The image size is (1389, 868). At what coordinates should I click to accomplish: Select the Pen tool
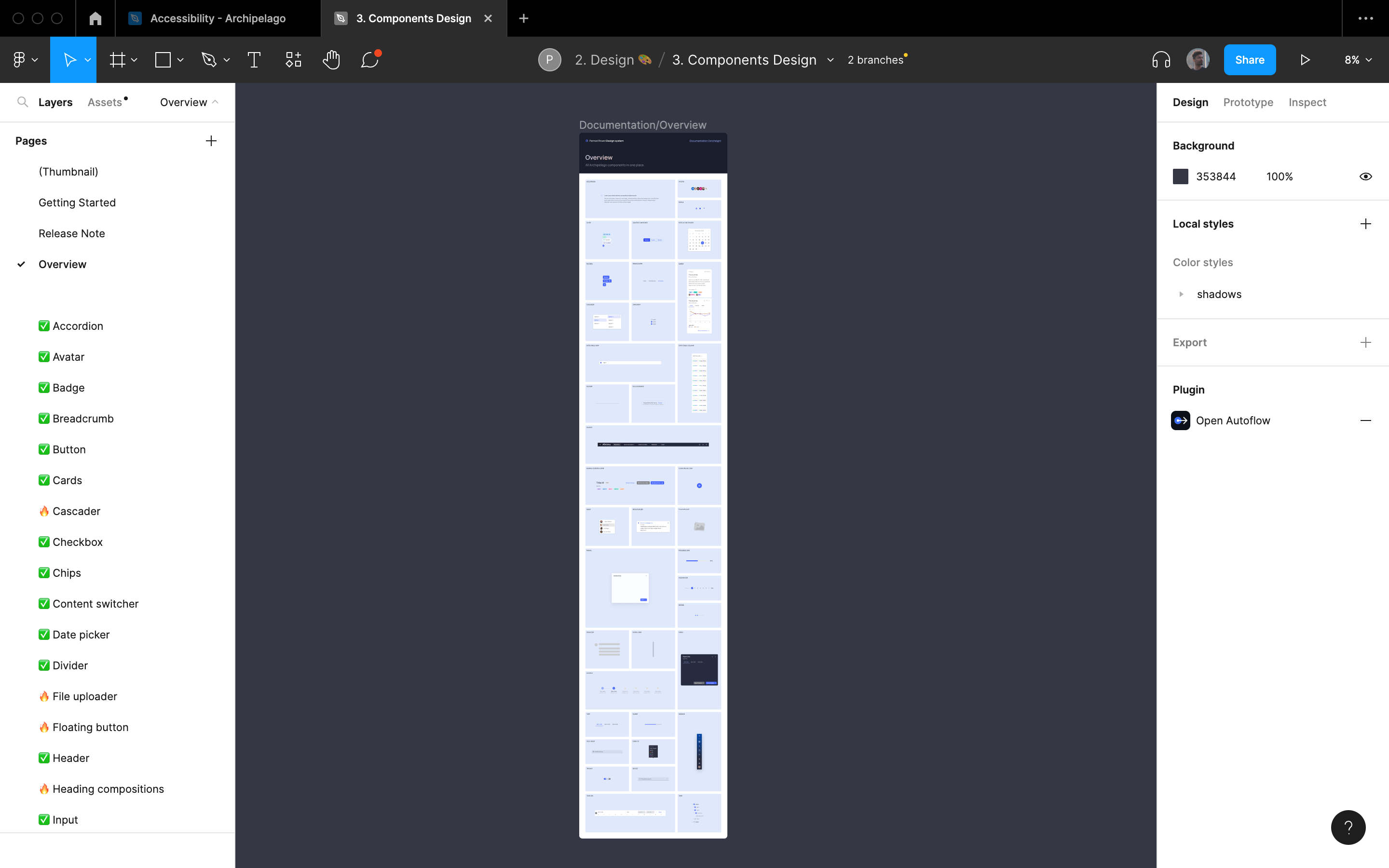pyautogui.click(x=209, y=60)
